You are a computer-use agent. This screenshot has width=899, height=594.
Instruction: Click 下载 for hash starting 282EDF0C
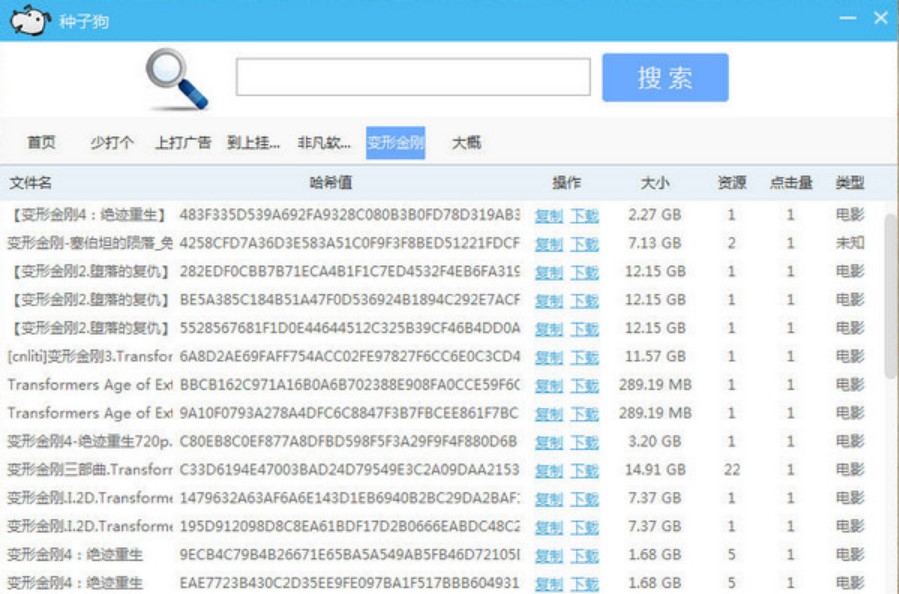coord(585,272)
